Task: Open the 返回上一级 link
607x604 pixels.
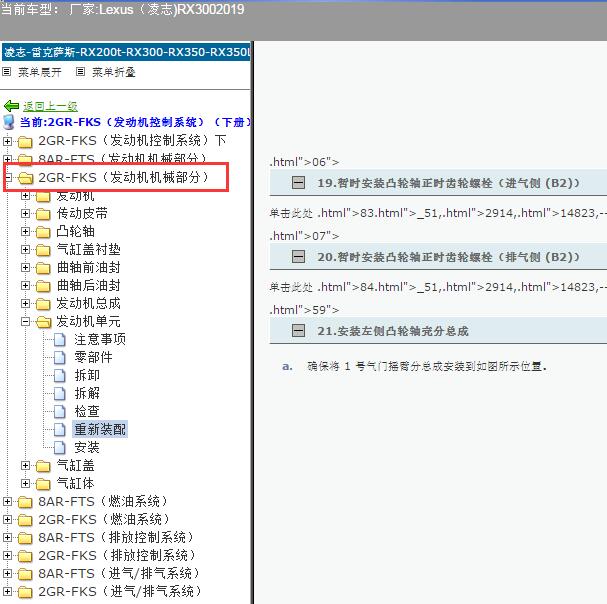Action: click(50, 106)
